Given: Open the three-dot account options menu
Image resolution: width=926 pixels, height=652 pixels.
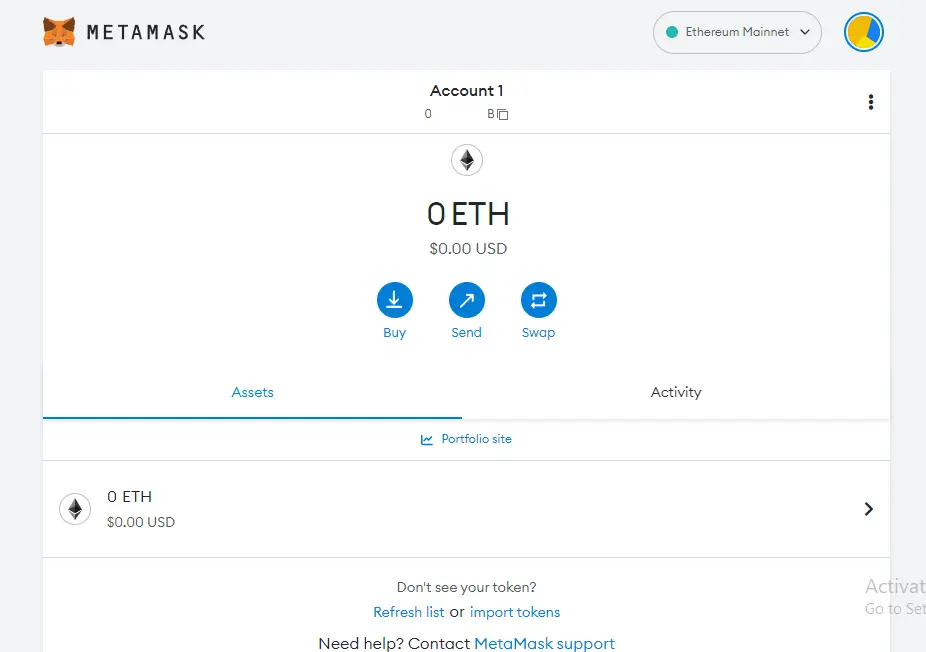Looking at the screenshot, I should point(870,102).
